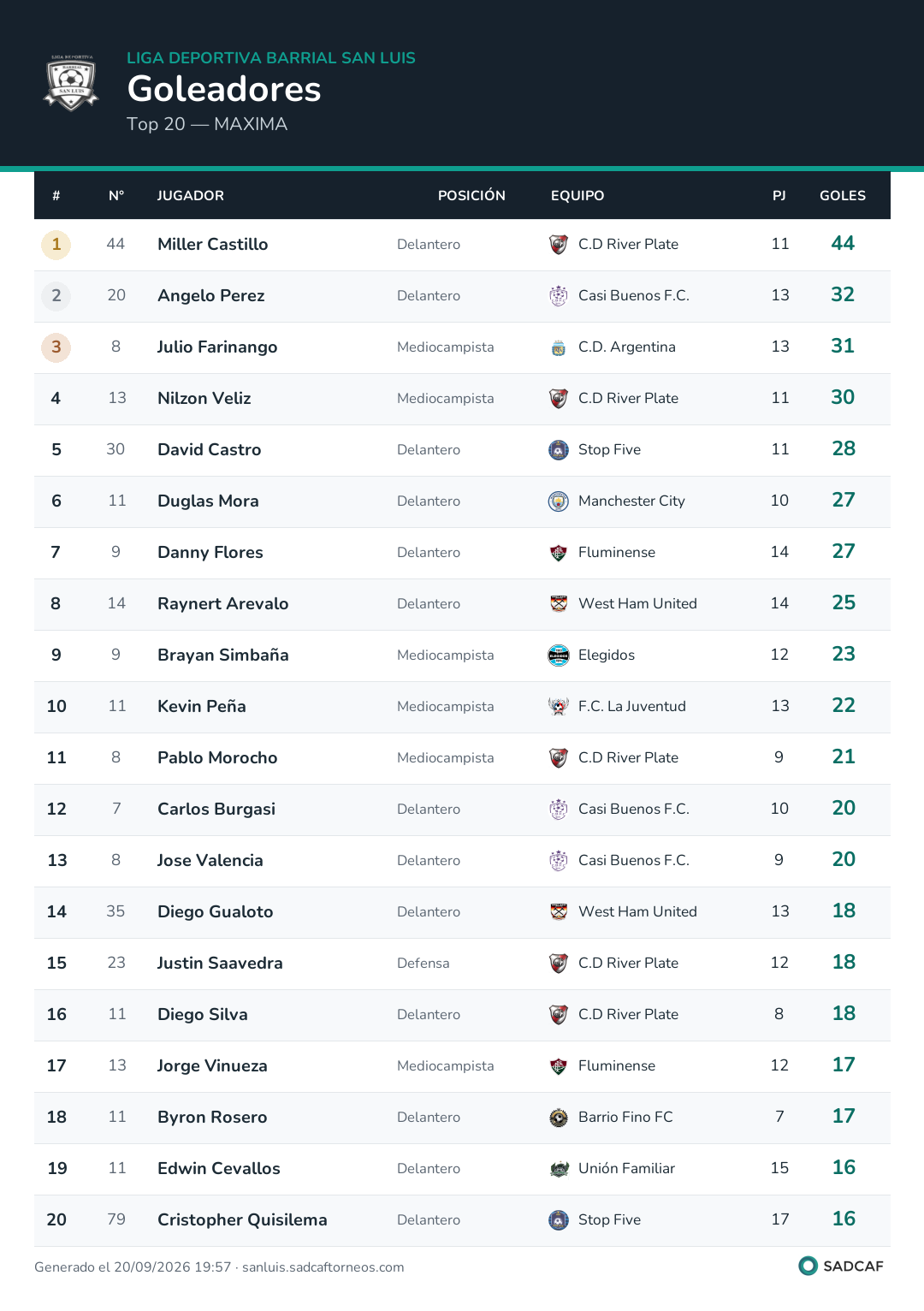Open player Brayan Simbaña's name
Viewport: 924px width, 1311px height.
(223, 655)
